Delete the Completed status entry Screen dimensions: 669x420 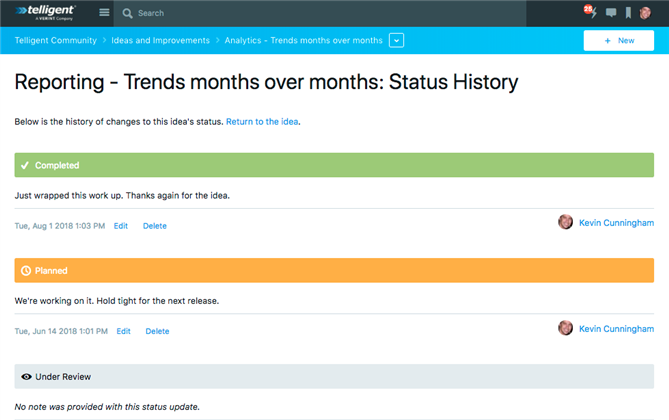(154, 226)
